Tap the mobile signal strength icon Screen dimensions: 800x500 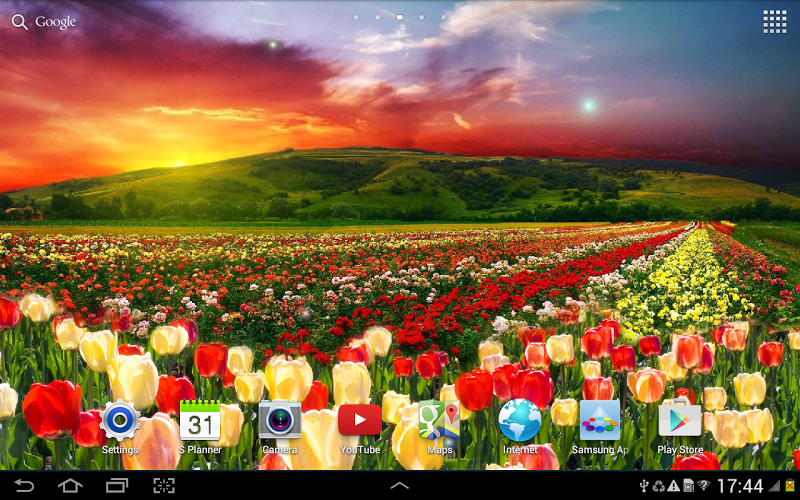pyautogui.click(x=773, y=486)
